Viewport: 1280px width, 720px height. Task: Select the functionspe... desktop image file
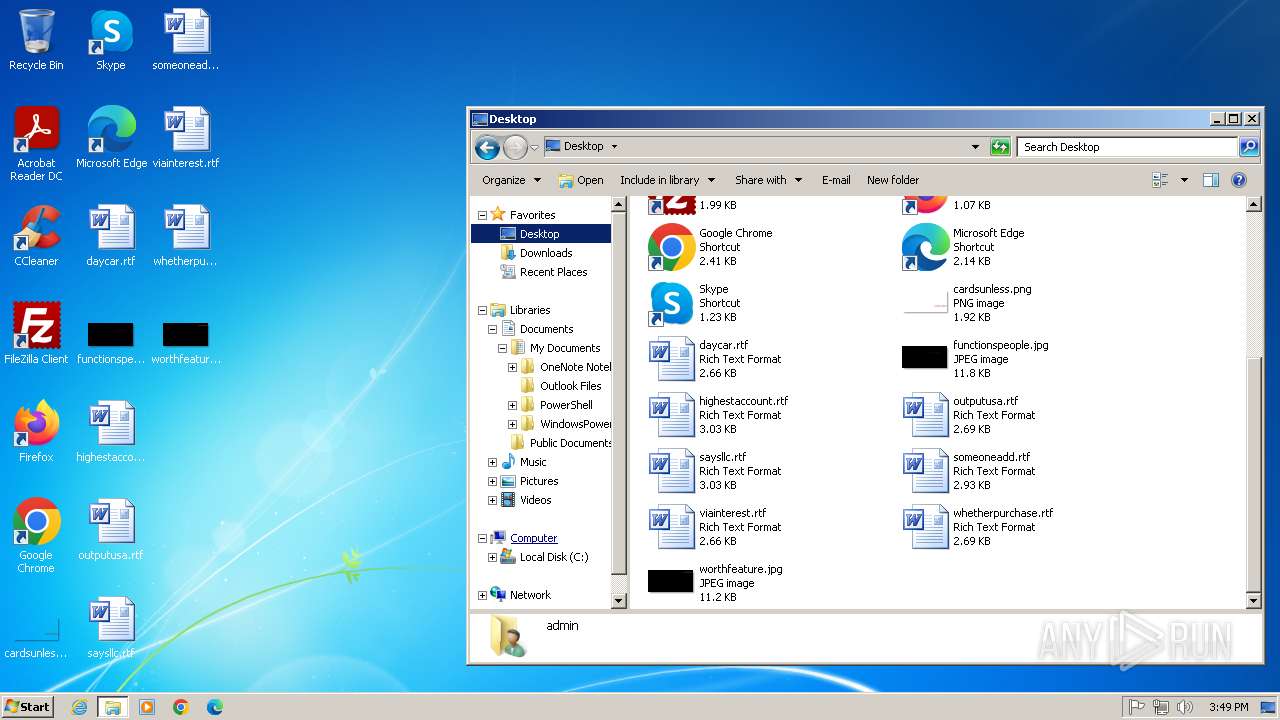point(111,343)
